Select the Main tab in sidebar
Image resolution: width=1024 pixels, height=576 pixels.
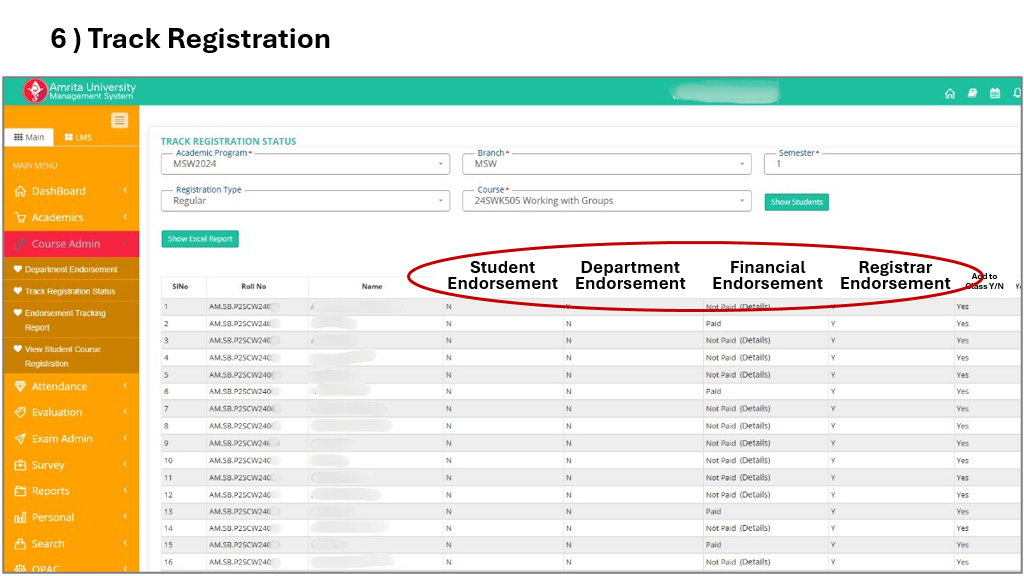click(x=28, y=137)
